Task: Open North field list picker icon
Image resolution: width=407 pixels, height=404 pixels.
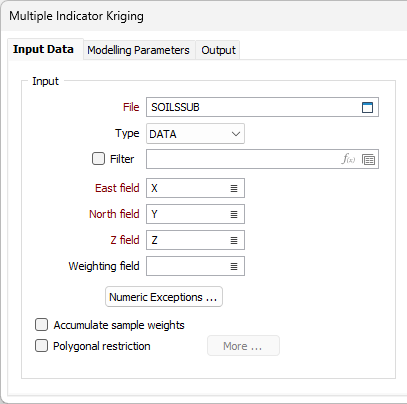Action: click(x=234, y=214)
